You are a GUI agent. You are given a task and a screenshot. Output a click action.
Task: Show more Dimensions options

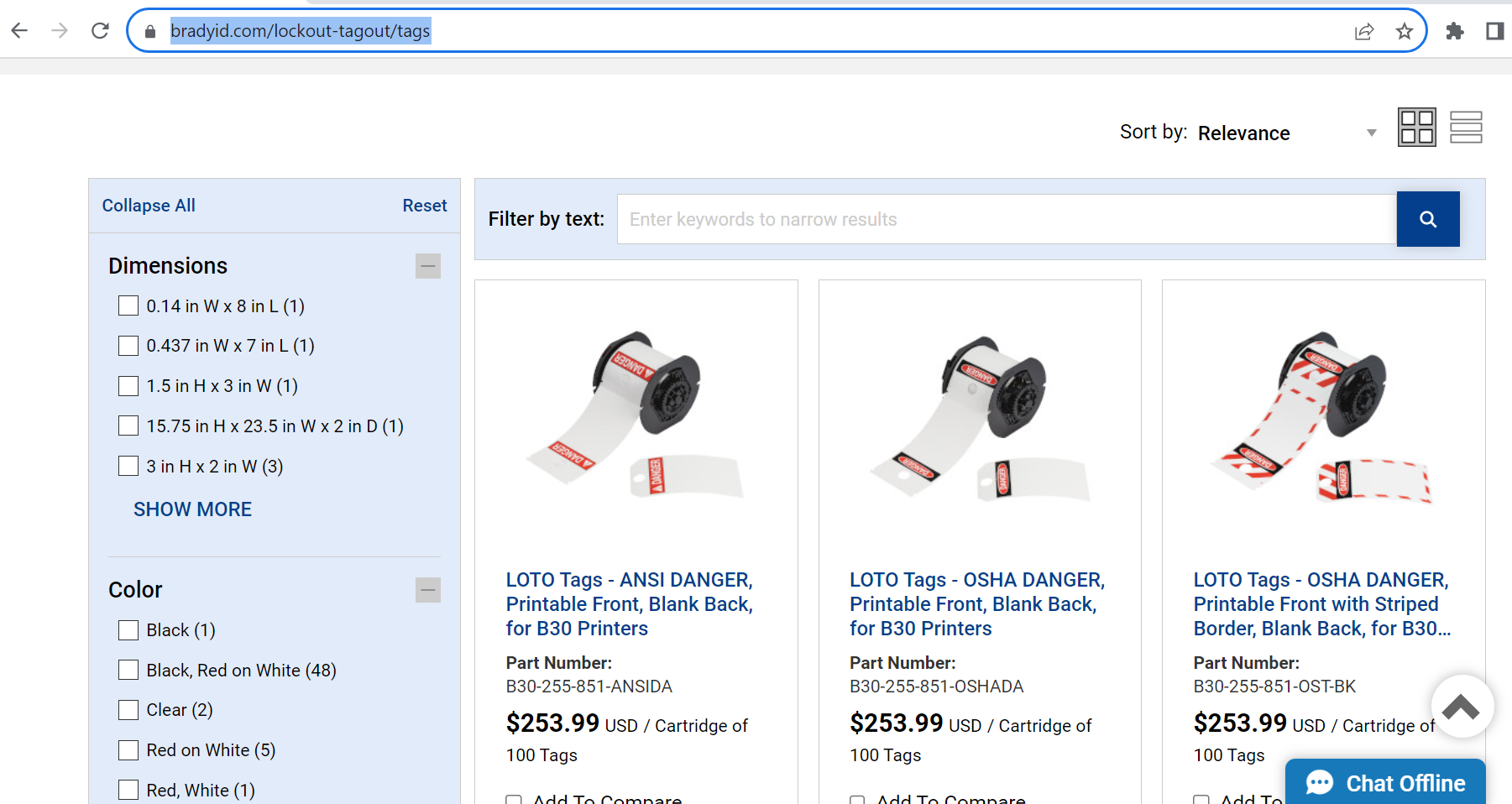click(x=193, y=509)
